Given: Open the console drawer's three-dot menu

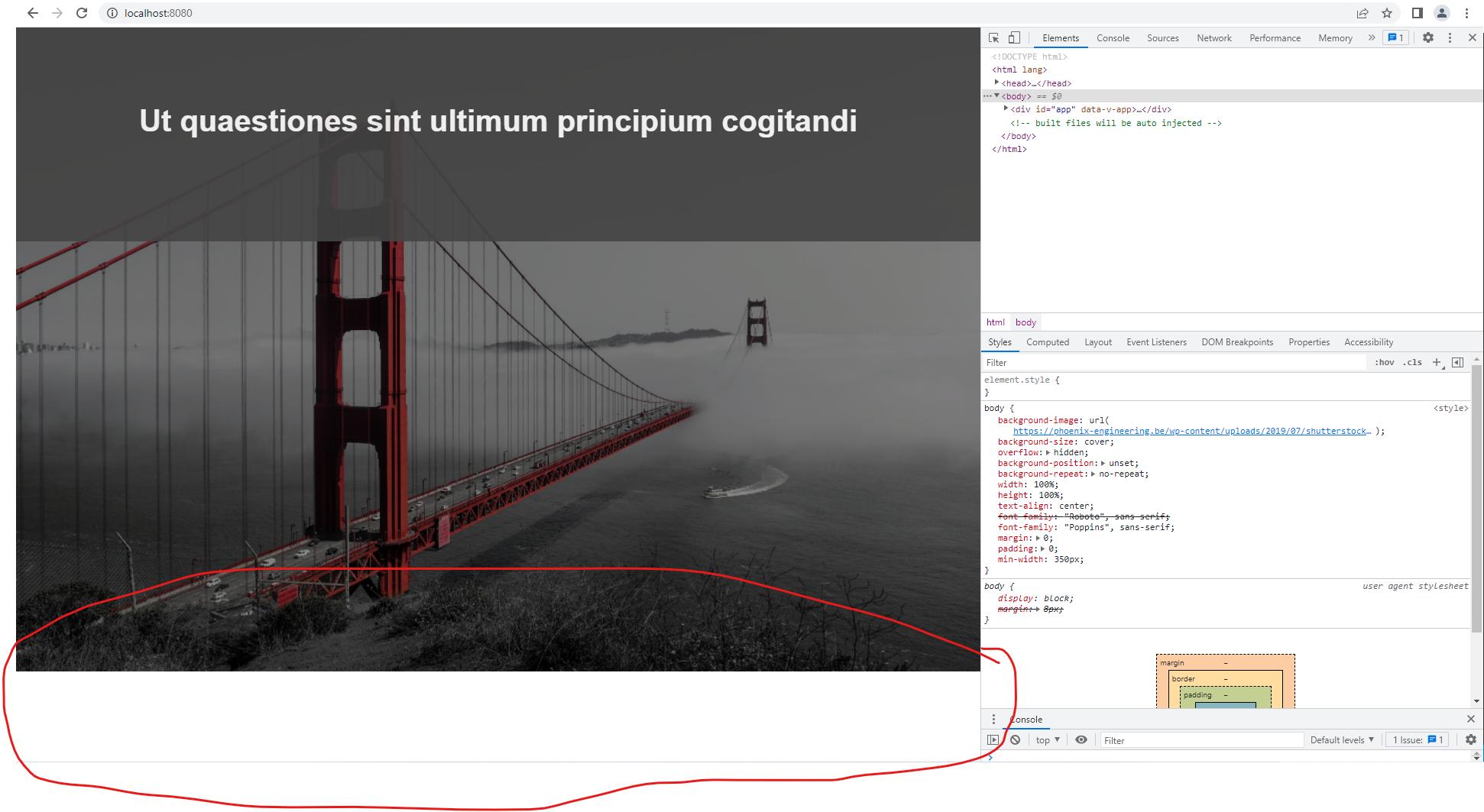Looking at the screenshot, I should pos(993,719).
